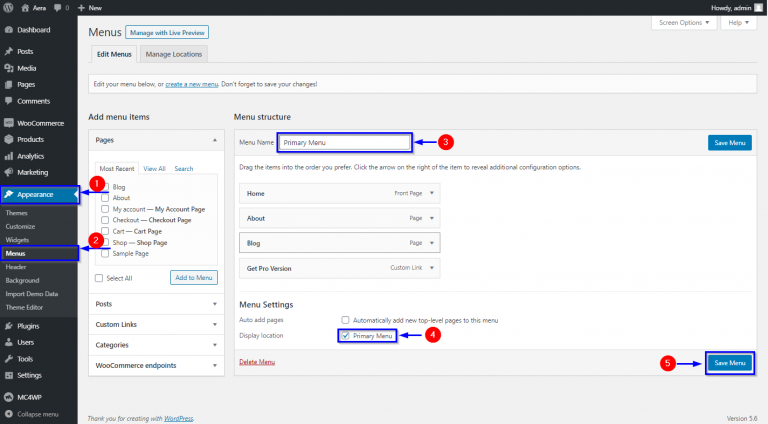
Task: Click the Menu Name input field
Action: point(344,143)
